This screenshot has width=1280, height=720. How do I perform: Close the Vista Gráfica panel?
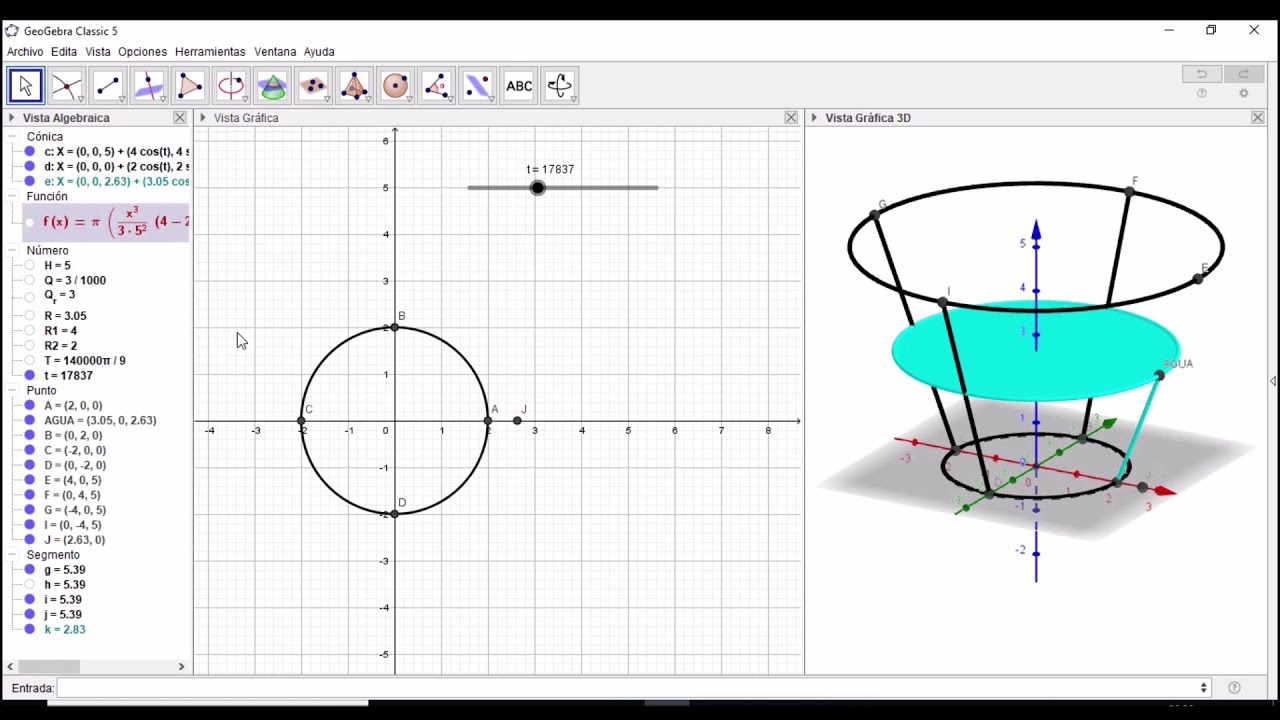pos(791,118)
